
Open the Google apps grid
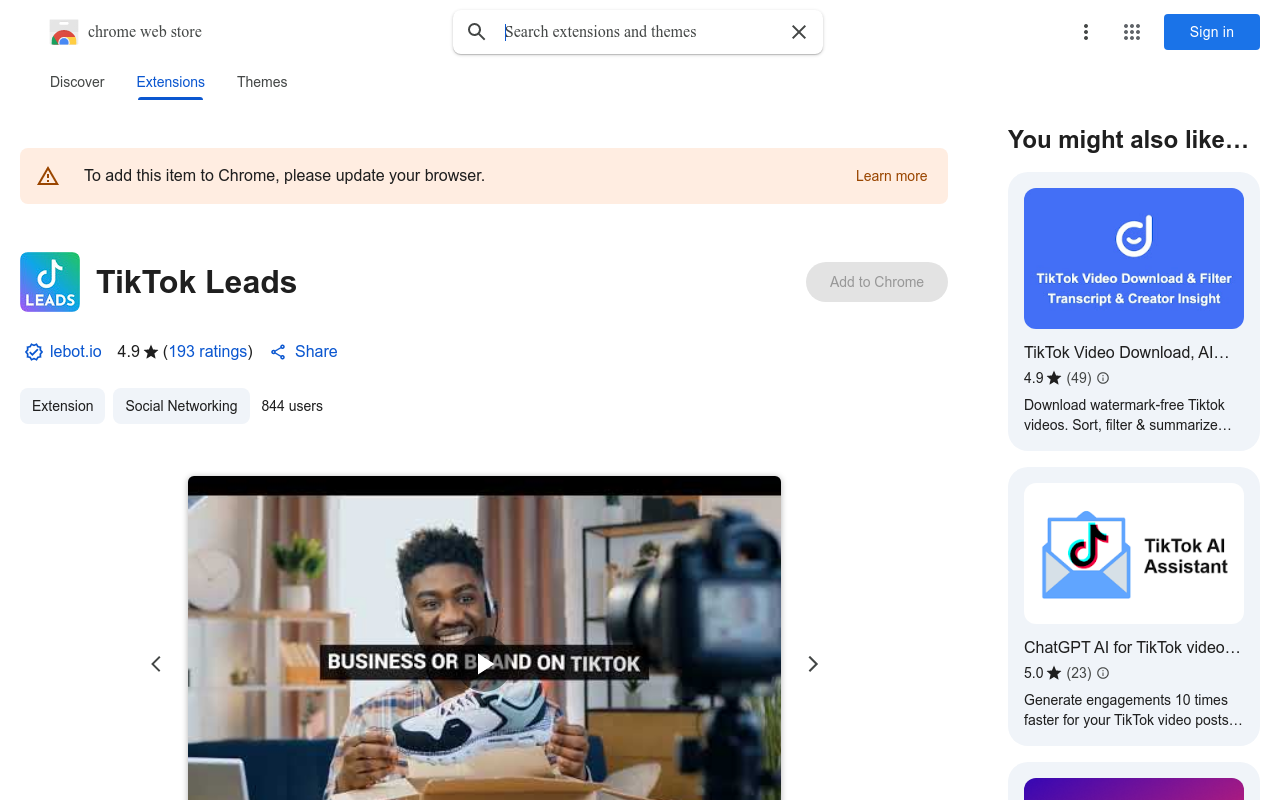tap(1132, 32)
